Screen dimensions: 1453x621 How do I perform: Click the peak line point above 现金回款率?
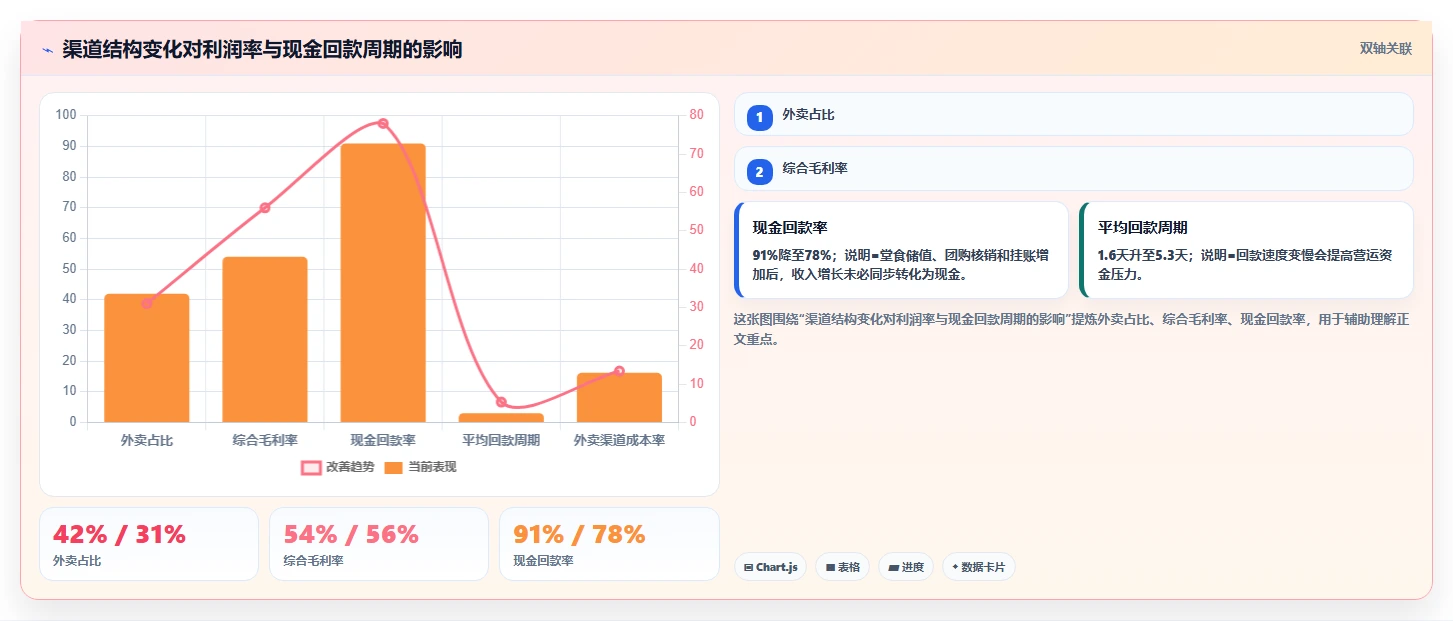point(383,123)
